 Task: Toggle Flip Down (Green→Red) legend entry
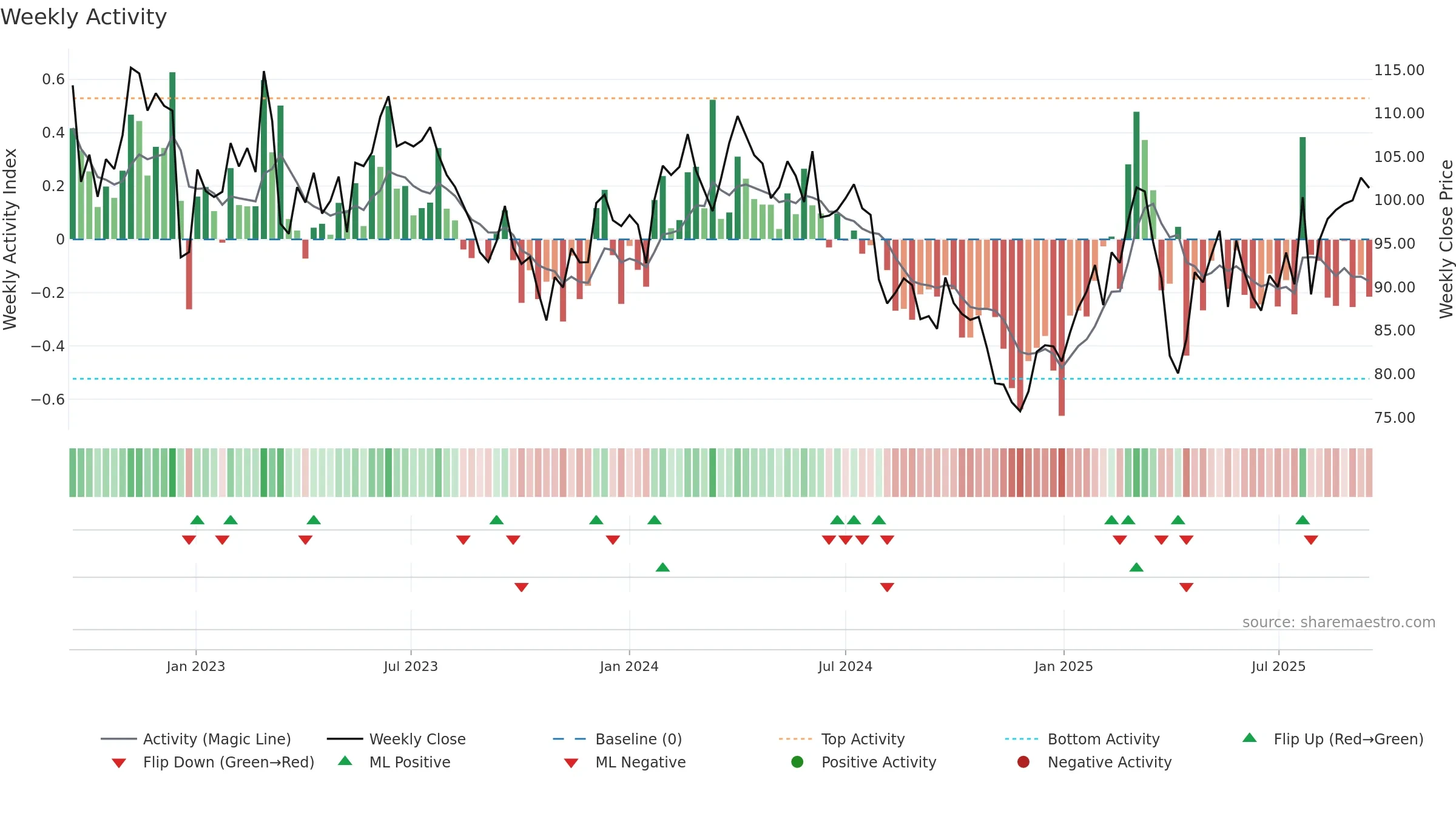(x=212, y=762)
